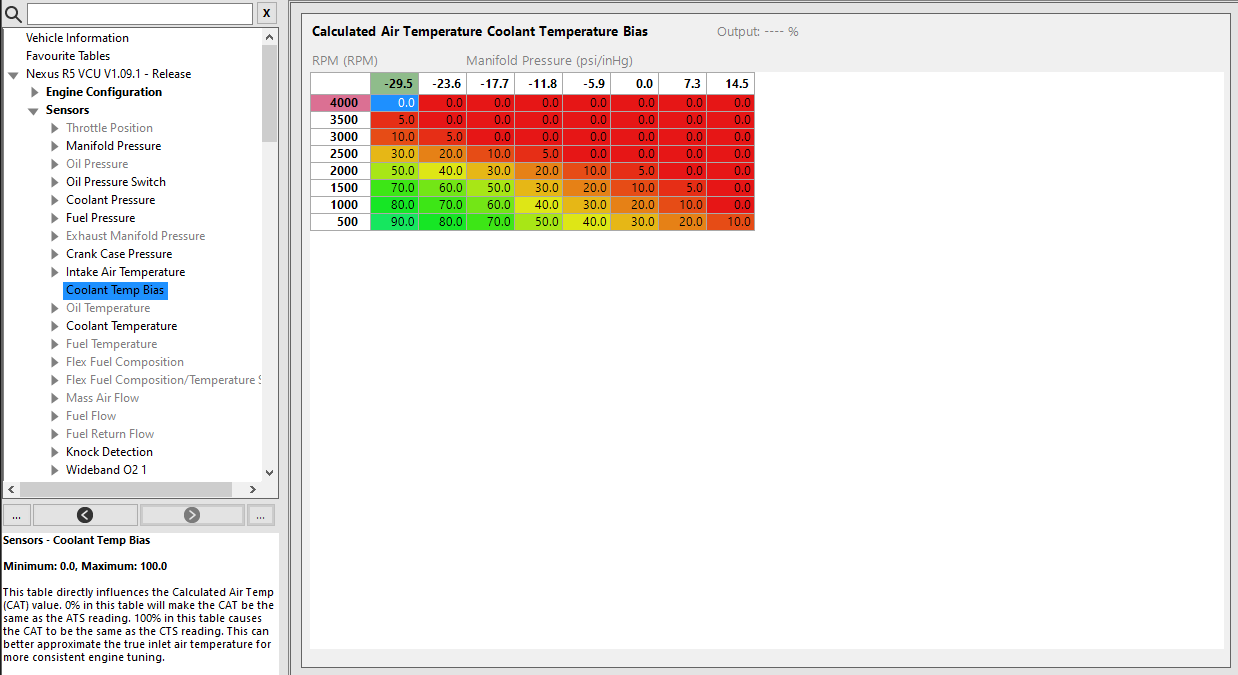1238x675 pixels.
Task: Click the tree horizontal scrollbar left arrow
Action: 12,489
